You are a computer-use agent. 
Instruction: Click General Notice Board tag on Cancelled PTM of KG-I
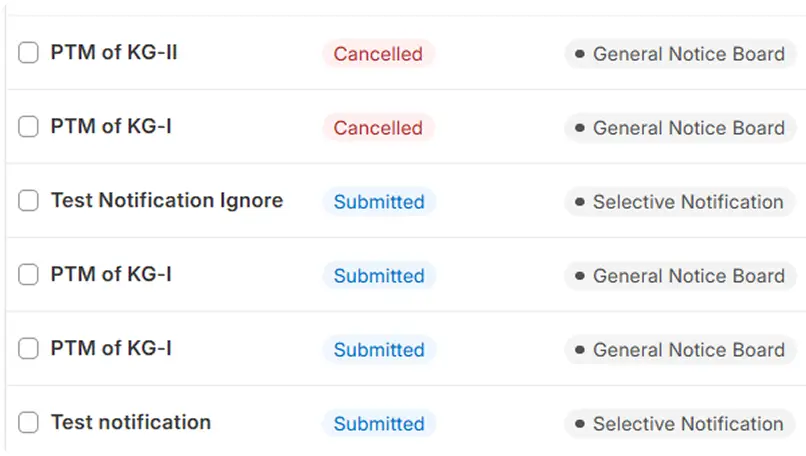[680, 128]
